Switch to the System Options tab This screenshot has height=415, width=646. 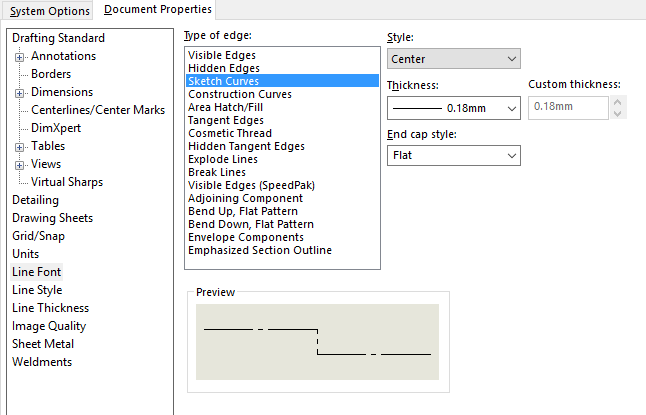pos(49,11)
